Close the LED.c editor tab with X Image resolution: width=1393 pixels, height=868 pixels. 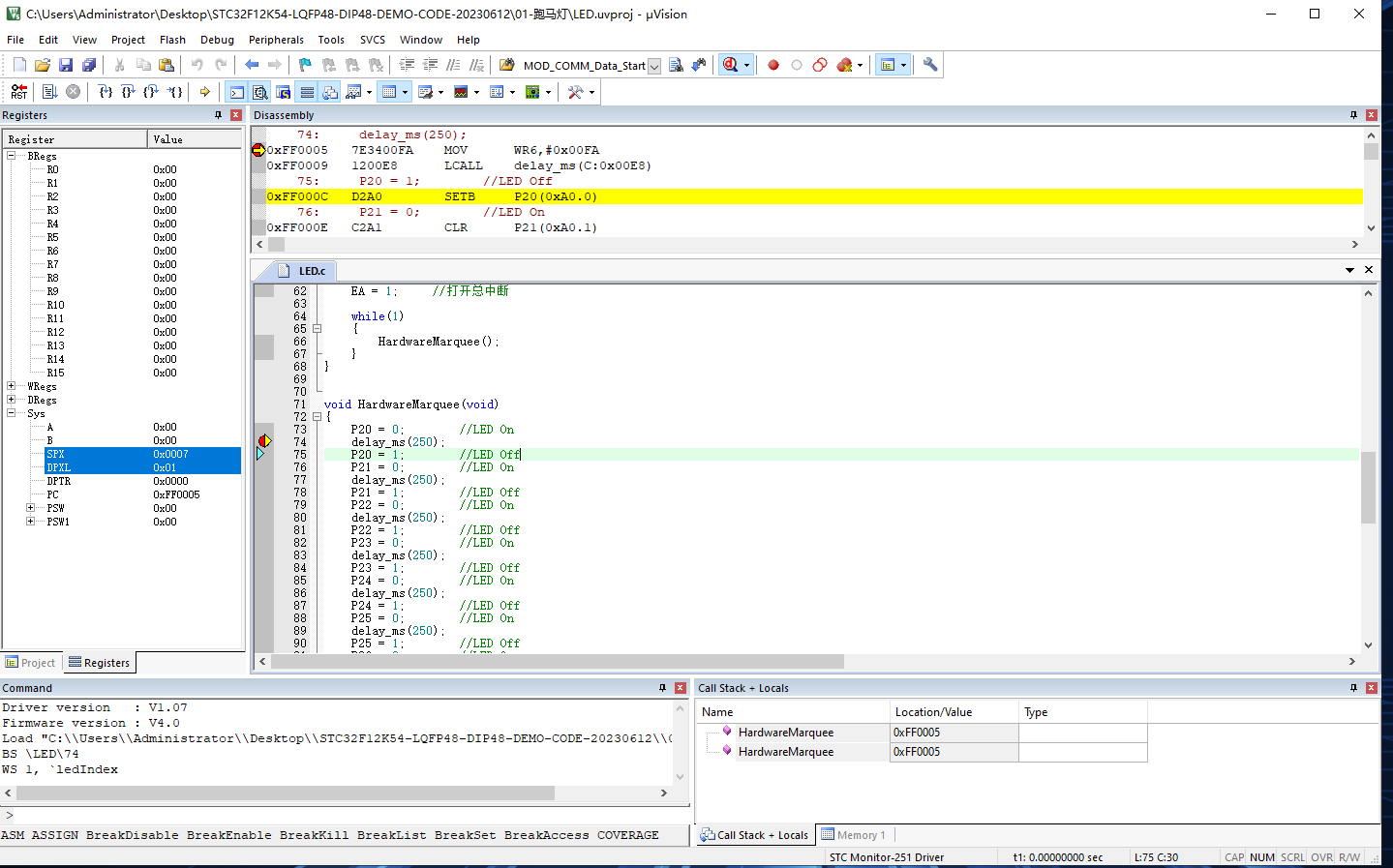tap(1369, 270)
